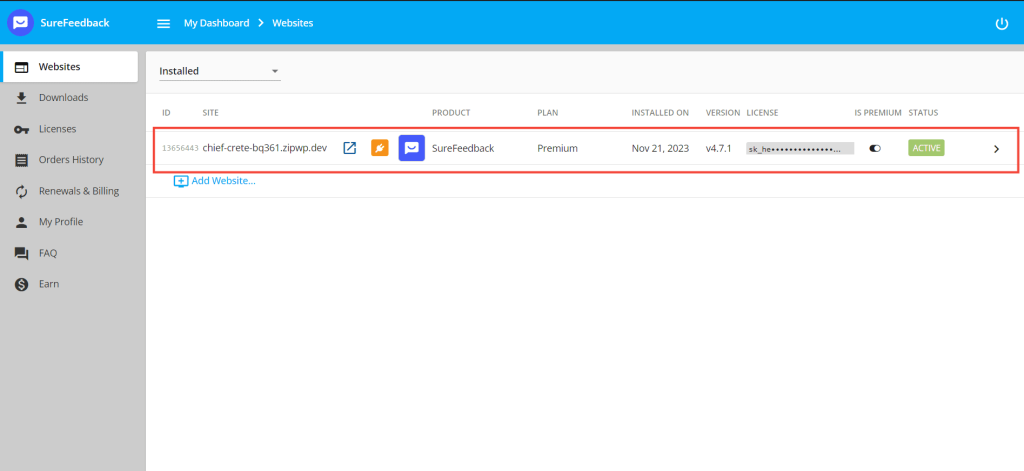Image resolution: width=1024 pixels, height=471 pixels.
Task: Click the Renewals & Billing refresh icon
Action: (x=22, y=191)
